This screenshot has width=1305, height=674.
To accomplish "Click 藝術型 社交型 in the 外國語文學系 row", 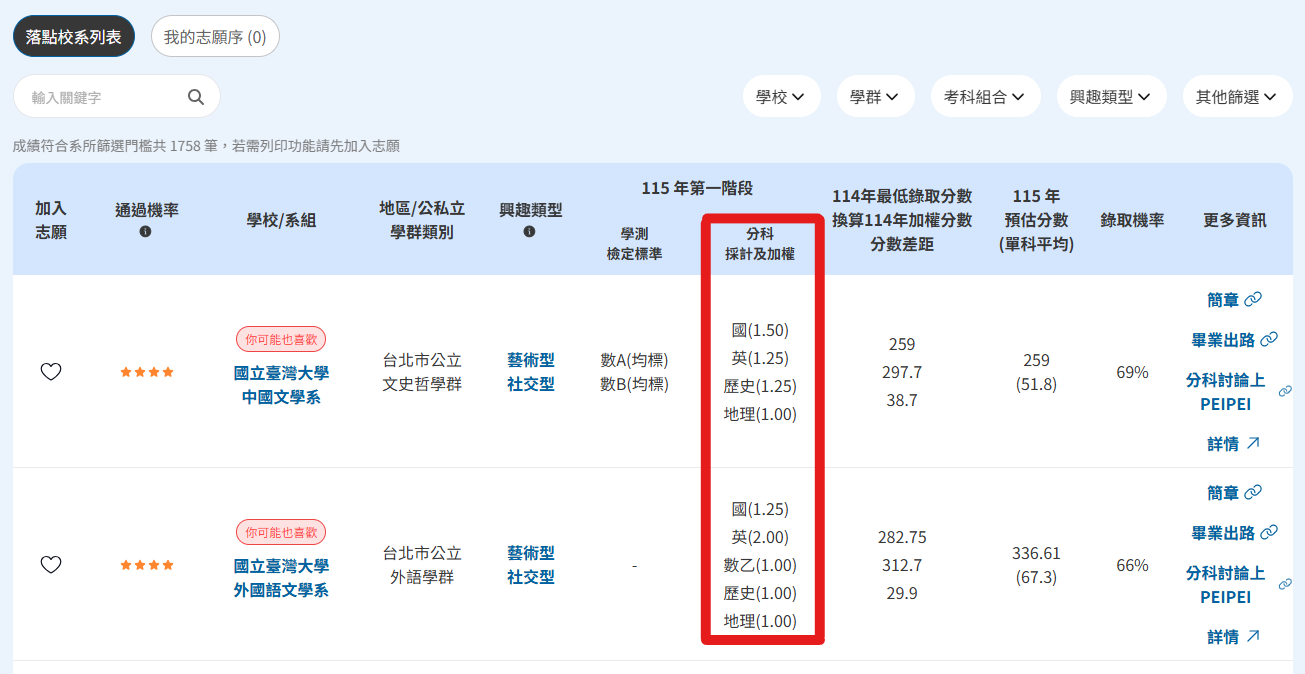I will tap(530, 565).
